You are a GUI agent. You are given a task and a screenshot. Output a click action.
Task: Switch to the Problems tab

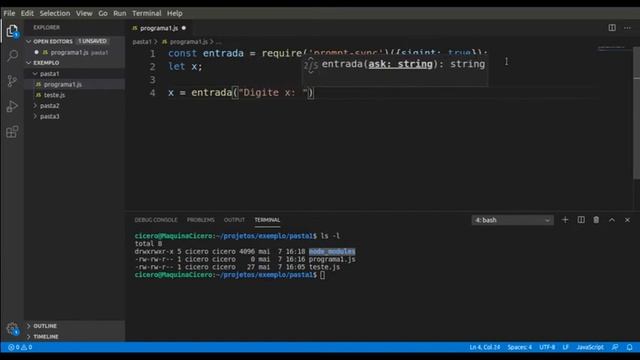[200, 220]
